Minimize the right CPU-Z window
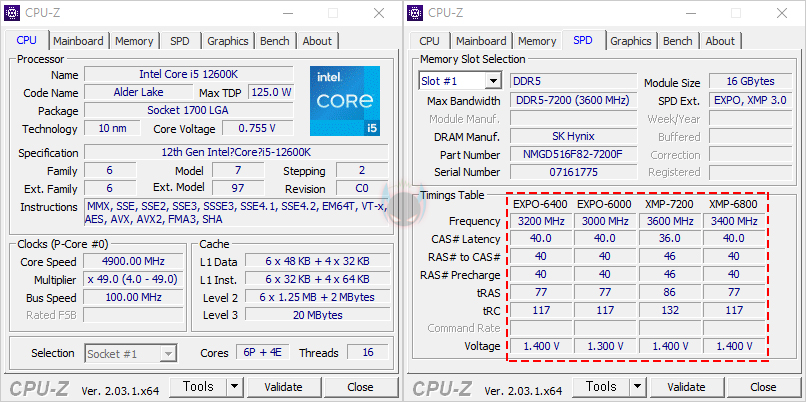The height and width of the screenshot is (402, 806). (689, 13)
